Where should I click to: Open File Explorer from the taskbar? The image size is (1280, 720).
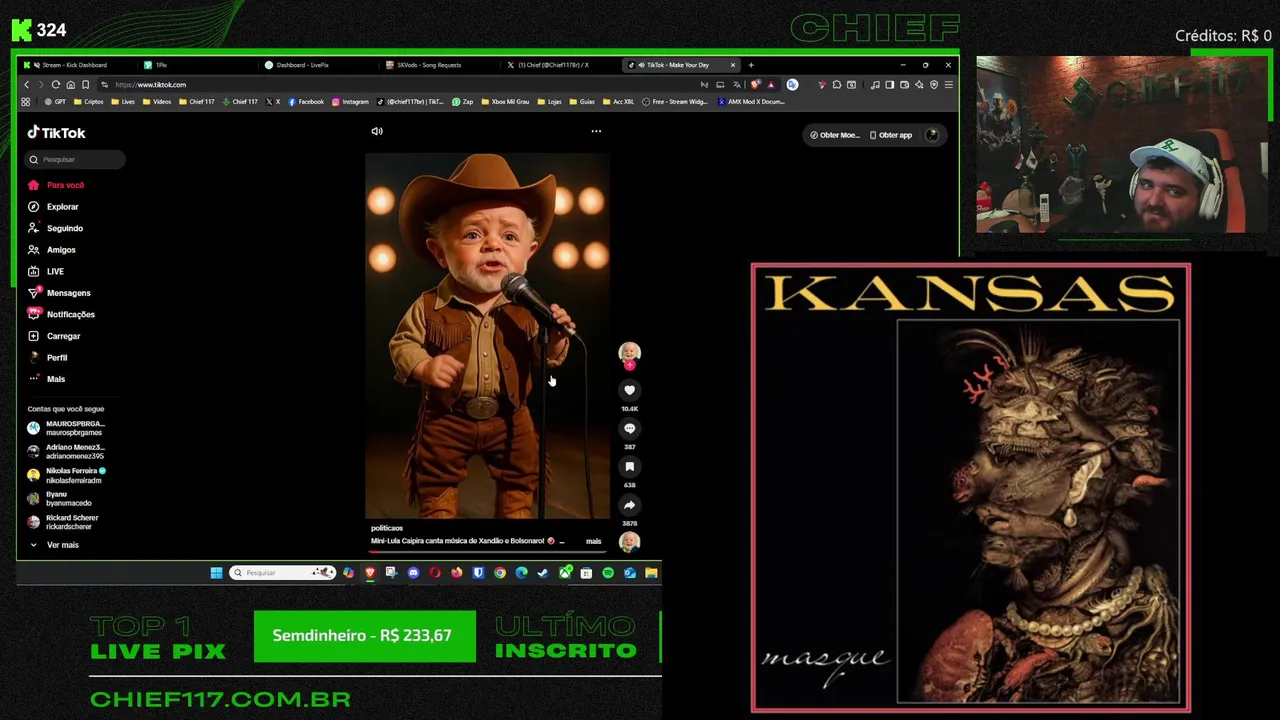tap(651, 573)
